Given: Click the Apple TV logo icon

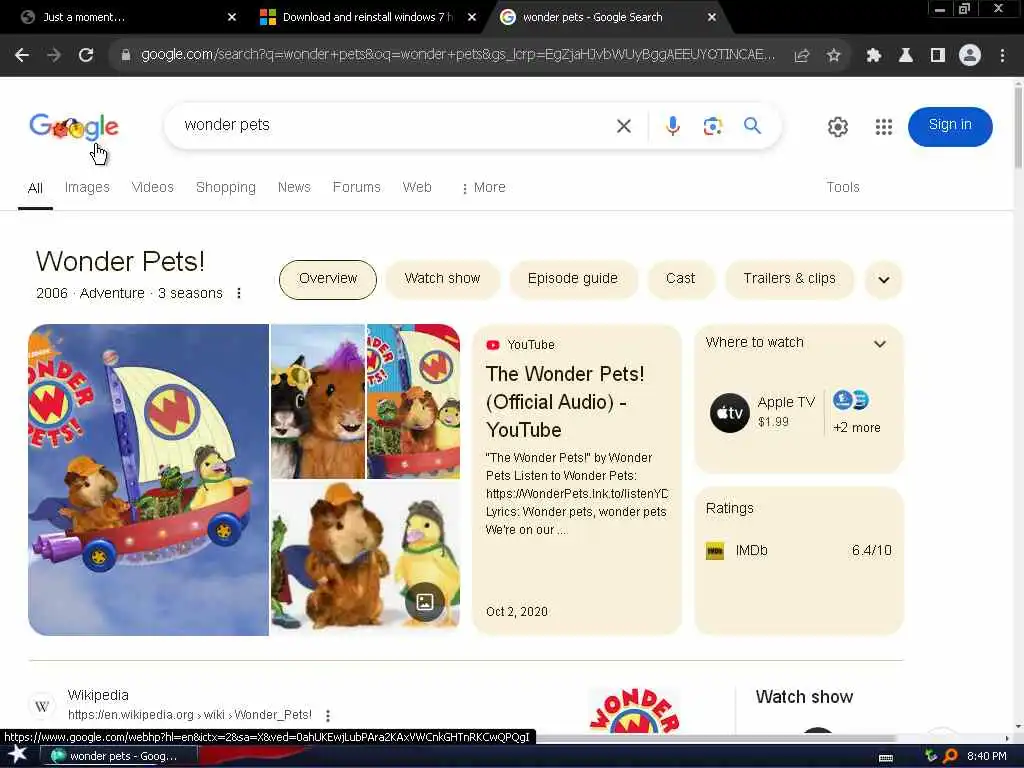Looking at the screenshot, I should 729,413.
